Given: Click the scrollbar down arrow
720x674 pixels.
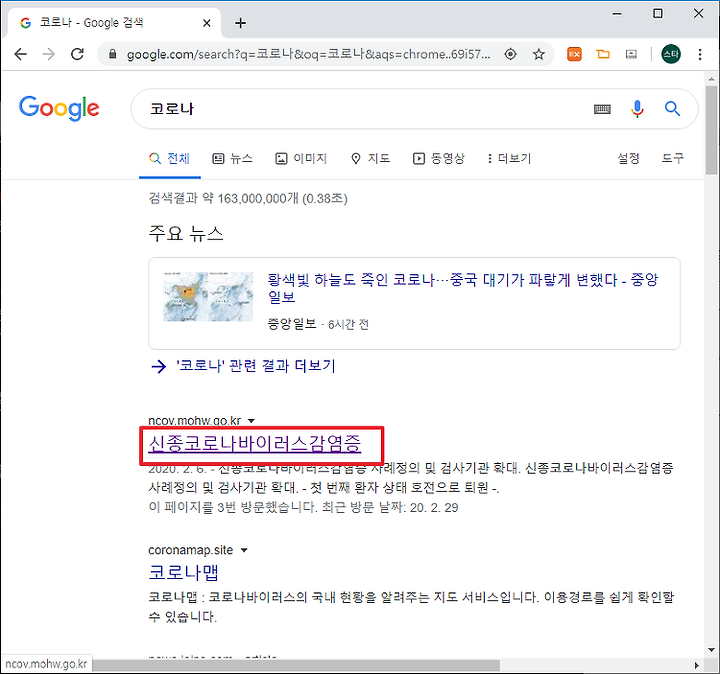Looking at the screenshot, I should [x=711, y=650].
